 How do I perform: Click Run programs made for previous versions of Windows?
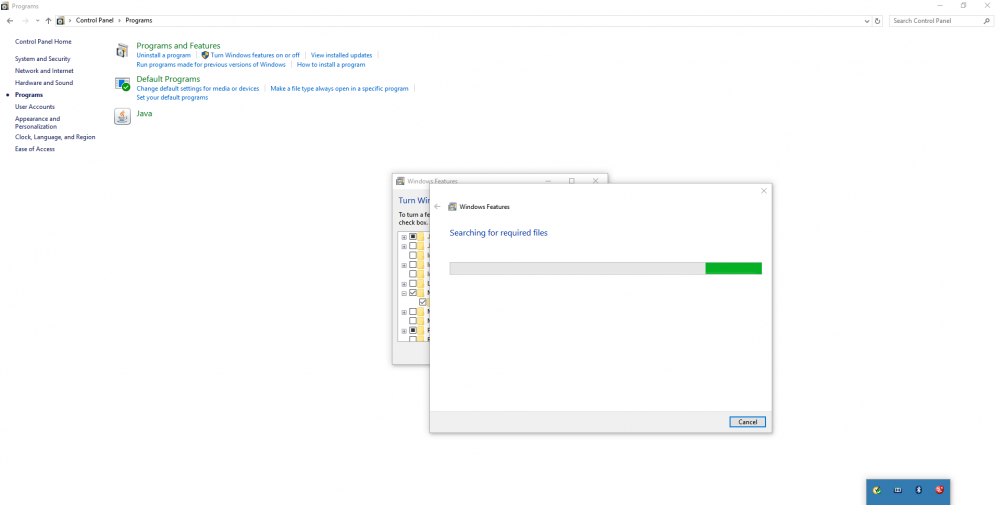click(211, 64)
